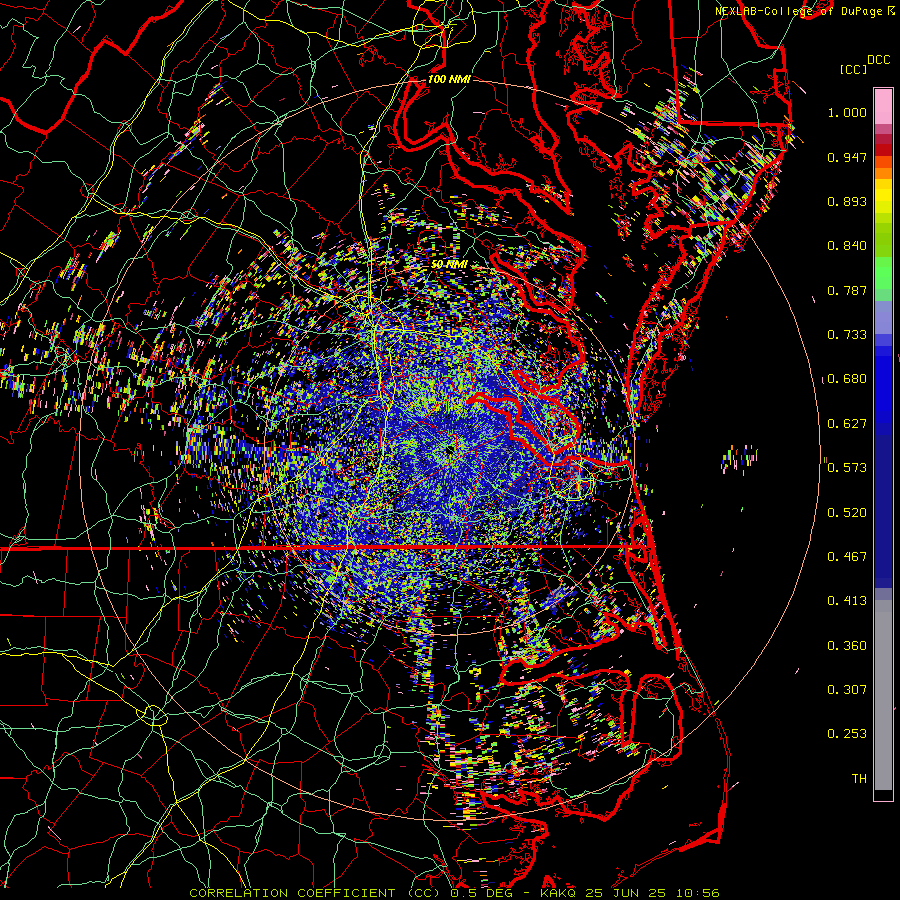Viewport: 900px width, 900px height.
Task: Click the 0.307 legend value
Action: pyautogui.click(x=847, y=690)
